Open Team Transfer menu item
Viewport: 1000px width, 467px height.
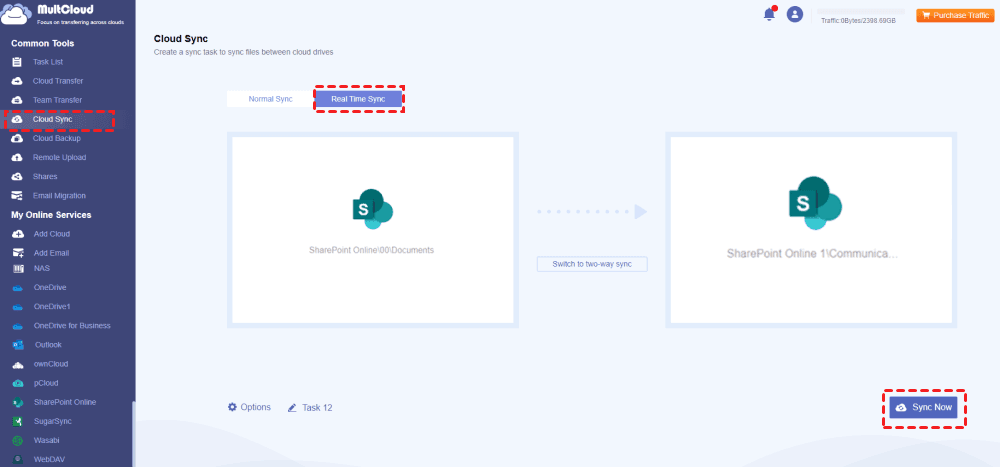(x=57, y=100)
